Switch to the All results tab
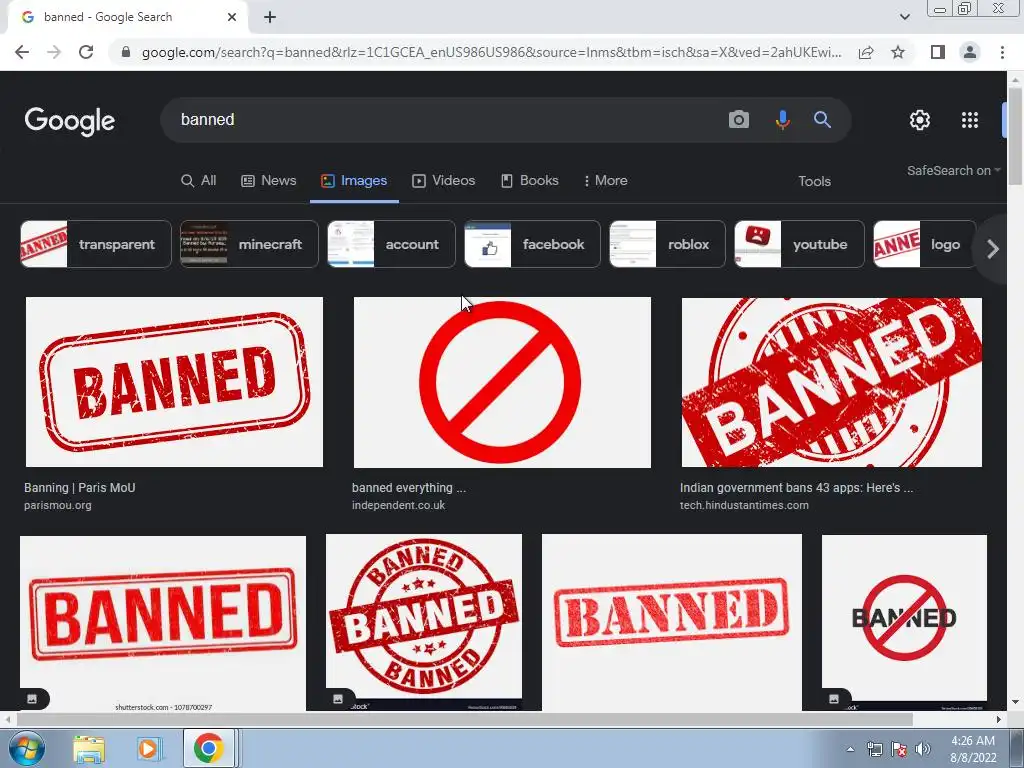 pyautogui.click(x=199, y=181)
